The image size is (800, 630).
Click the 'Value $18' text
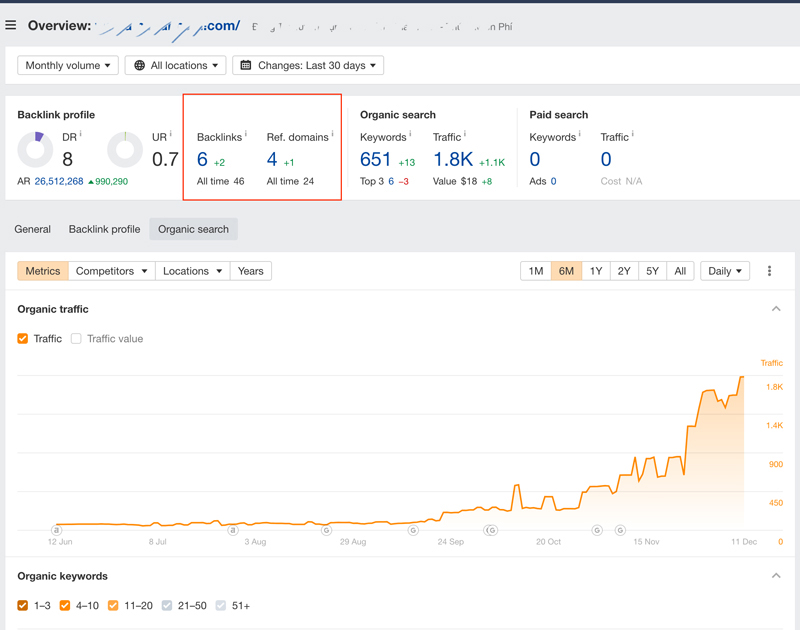pyautogui.click(x=455, y=181)
